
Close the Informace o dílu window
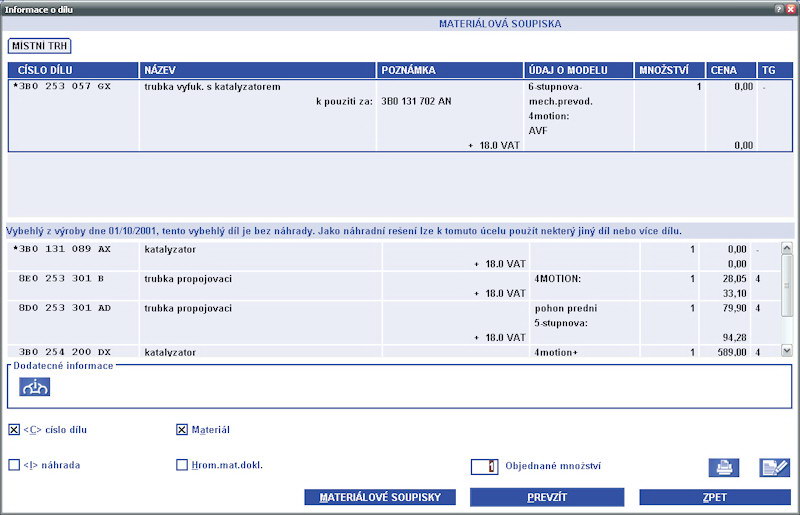click(x=790, y=8)
